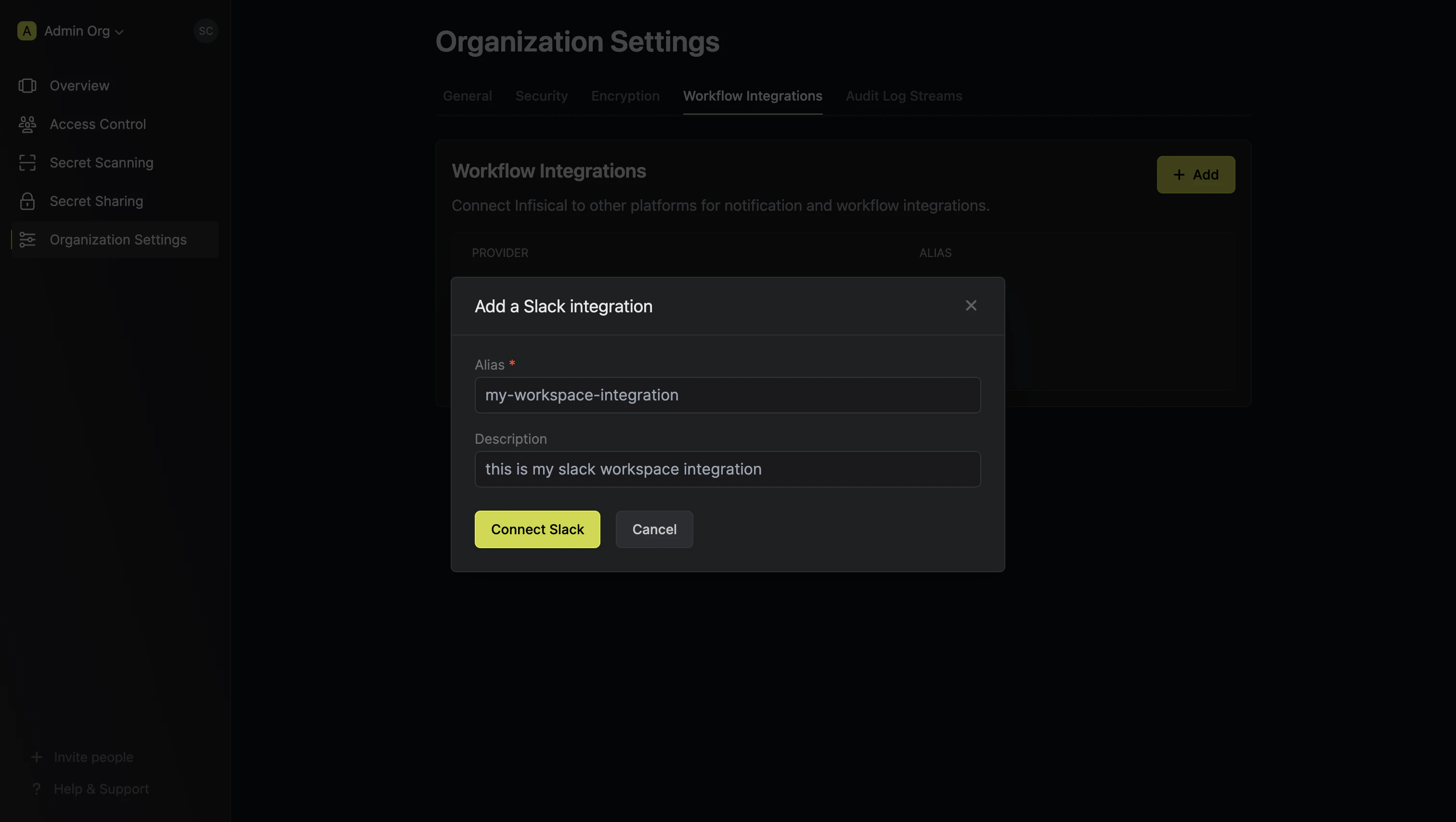Click the Access Control people icon
This screenshot has height=822, width=1456.
[27, 124]
